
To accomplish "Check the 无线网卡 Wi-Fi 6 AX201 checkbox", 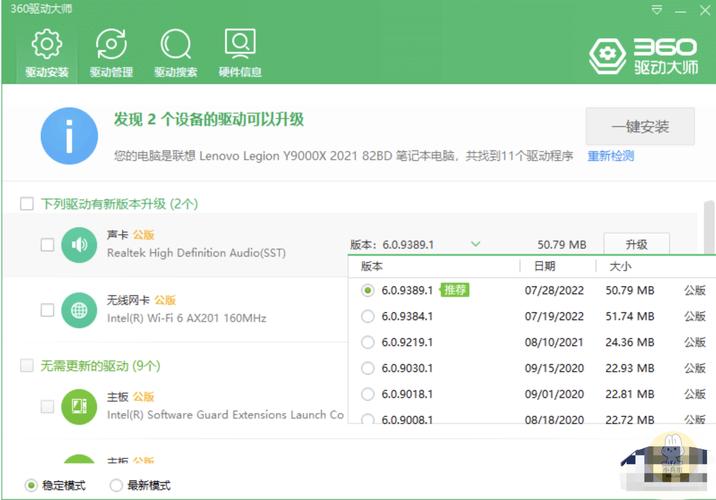I will pyautogui.click(x=47, y=310).
